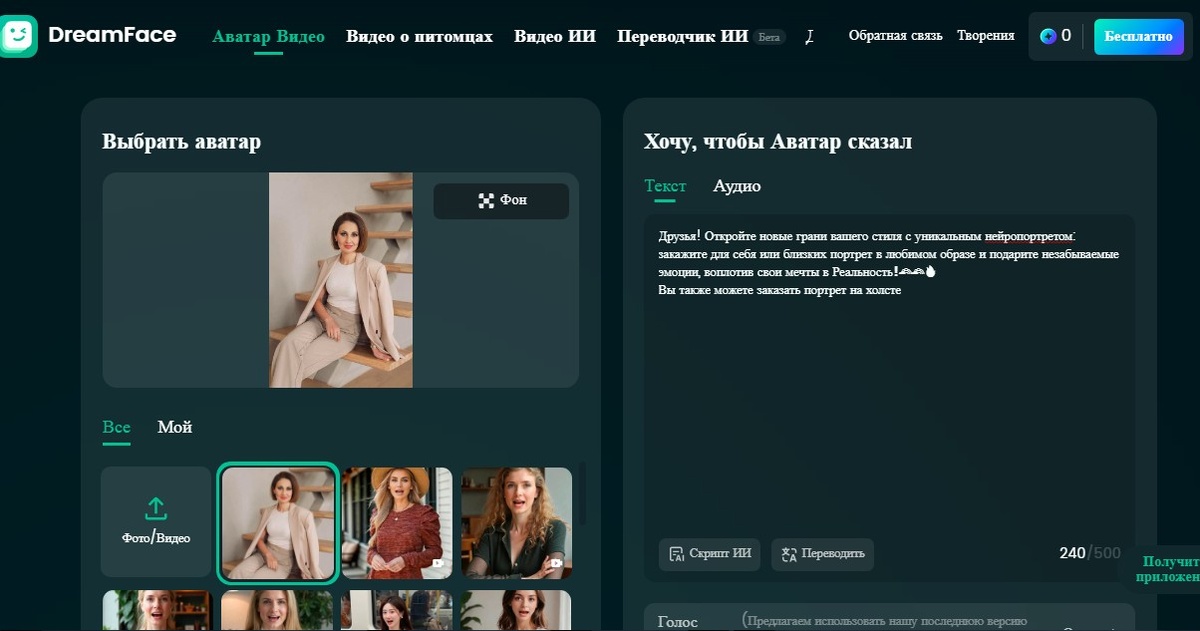Open the Творения link
Viewport: 1200px width, 631px height.
click(x=985, y=36)
